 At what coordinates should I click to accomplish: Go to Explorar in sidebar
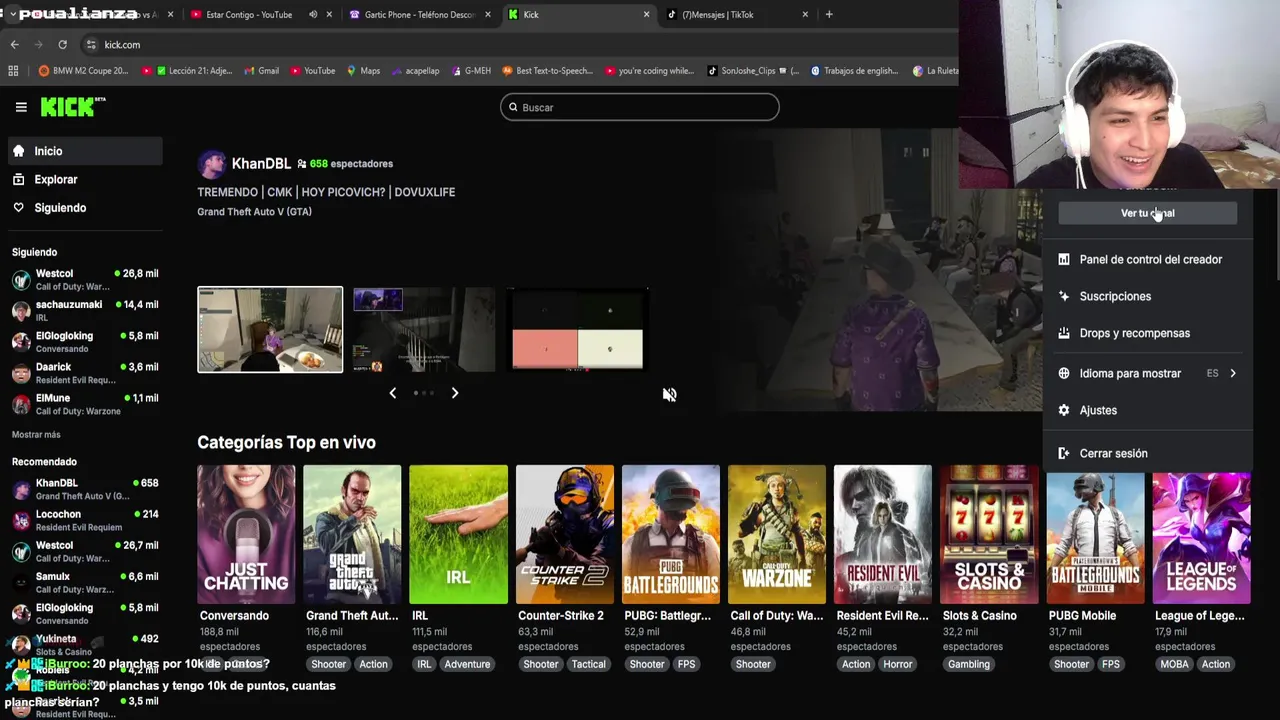pyautogui.click(x=85, y=179)
